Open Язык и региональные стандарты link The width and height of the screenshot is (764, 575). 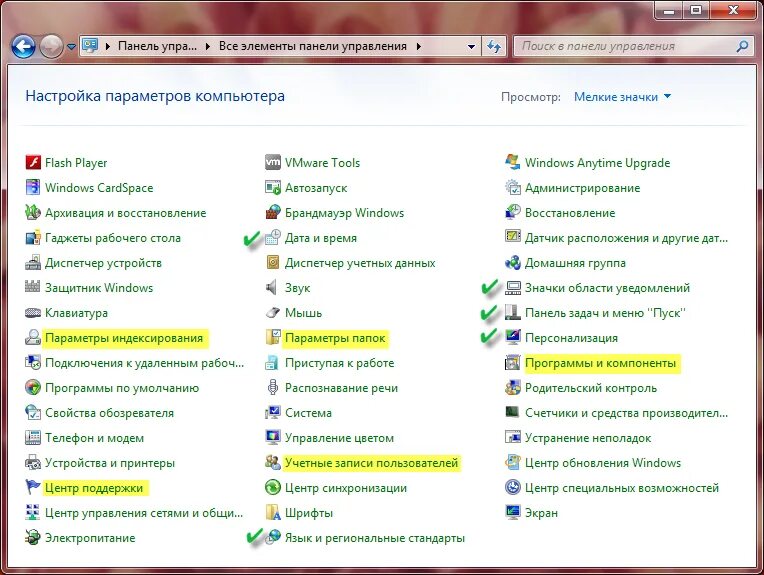pyautogui.click(x=375, y=537)
